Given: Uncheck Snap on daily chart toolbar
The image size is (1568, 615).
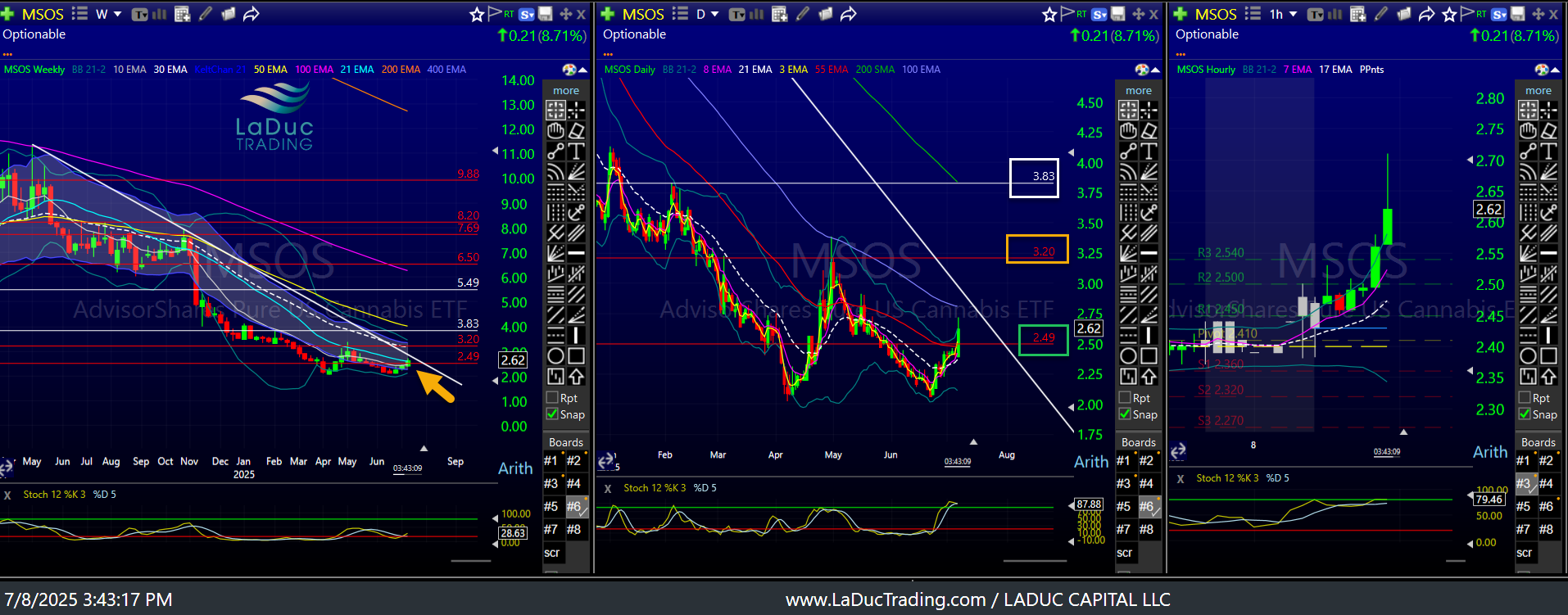Looking at the screenshot, I should pos(1125,414).
